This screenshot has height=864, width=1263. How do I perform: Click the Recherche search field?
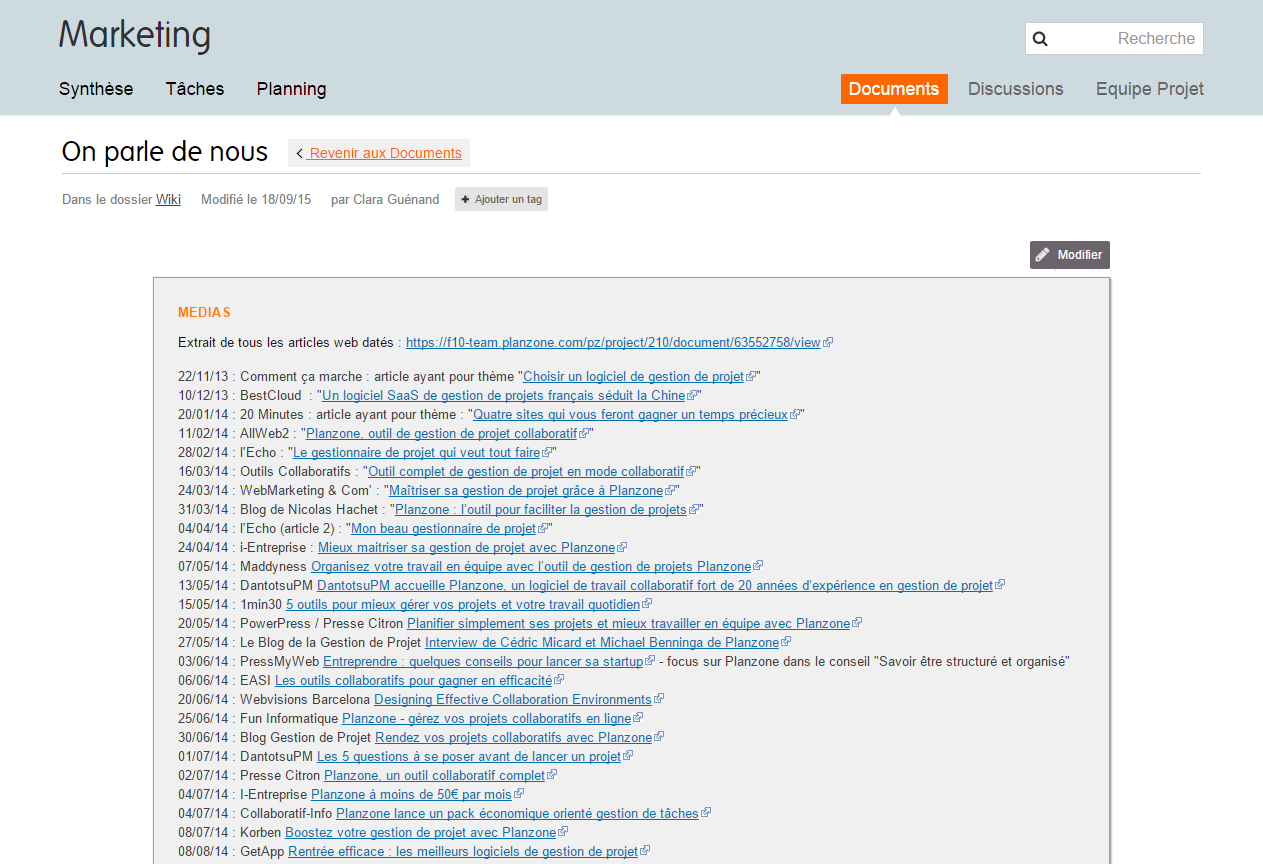point(1114,39)
